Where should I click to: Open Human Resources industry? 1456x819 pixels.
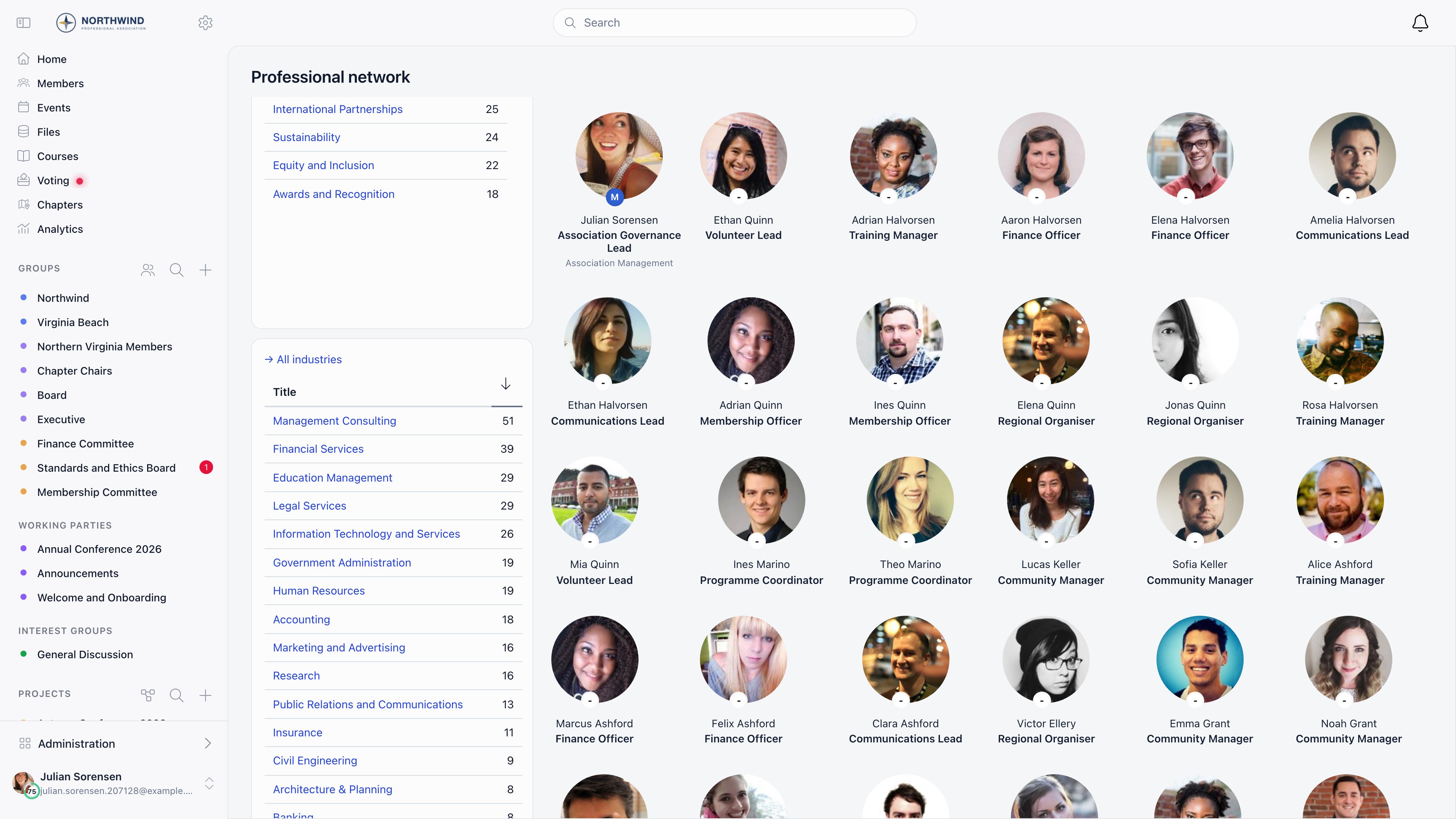[319, 591]
